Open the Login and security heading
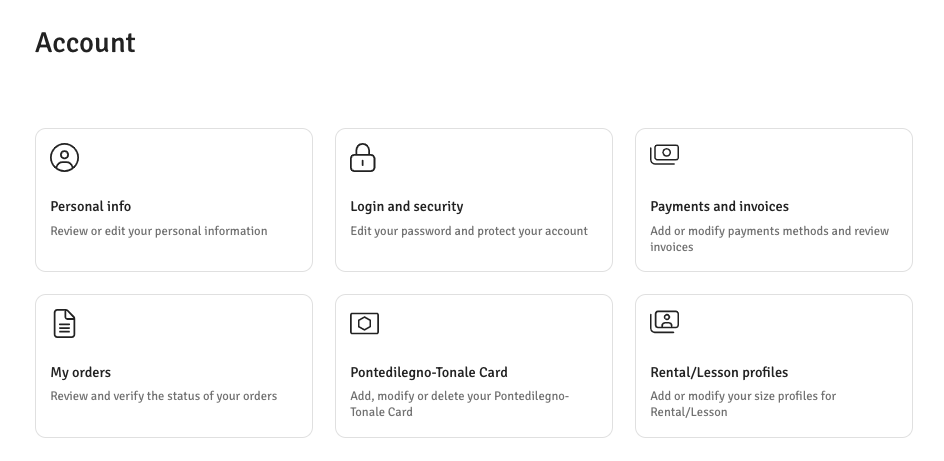944x461 pixels. [x=406, y=206]
